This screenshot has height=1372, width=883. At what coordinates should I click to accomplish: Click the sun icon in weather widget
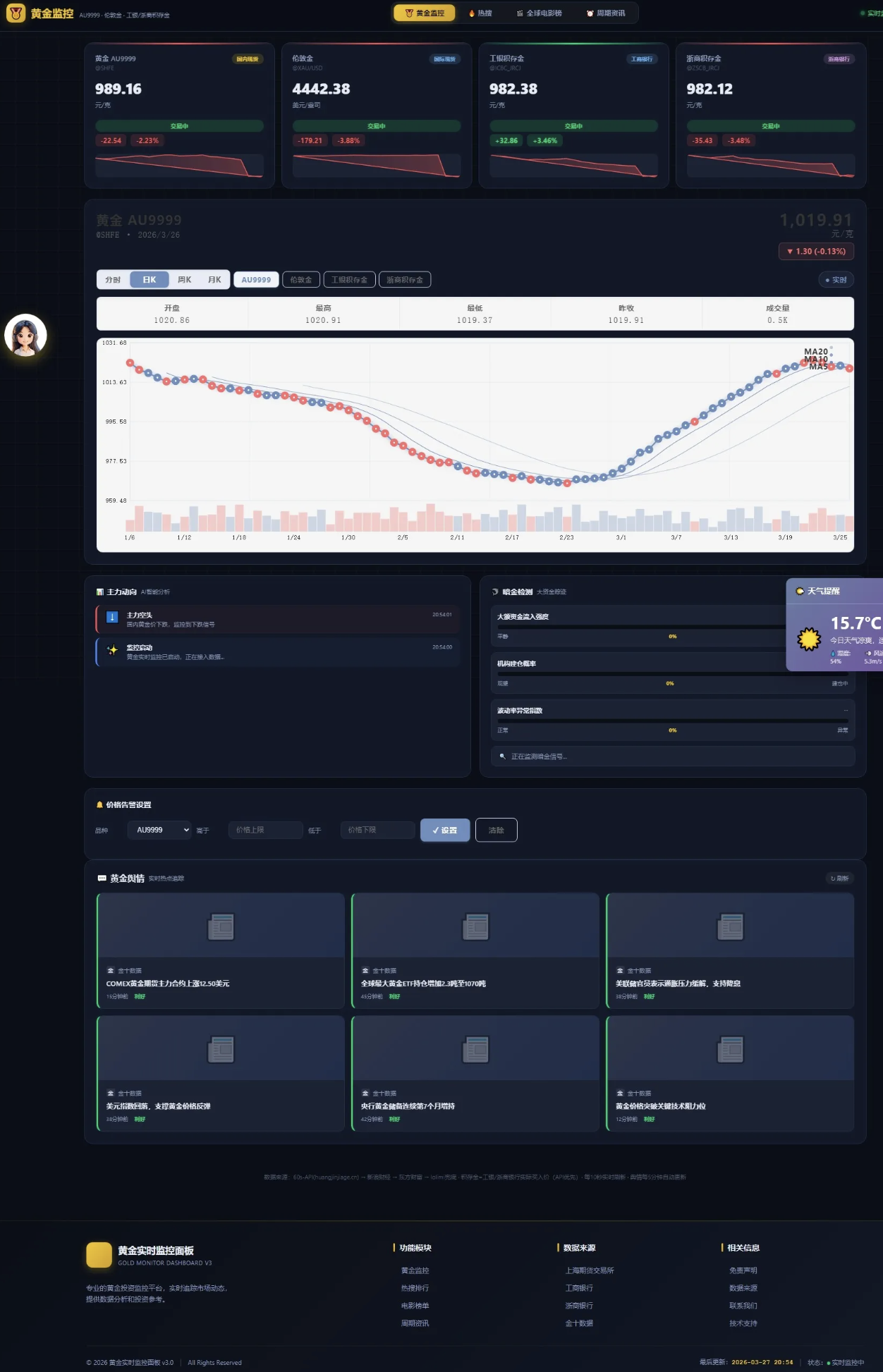[x=809, y=639]
